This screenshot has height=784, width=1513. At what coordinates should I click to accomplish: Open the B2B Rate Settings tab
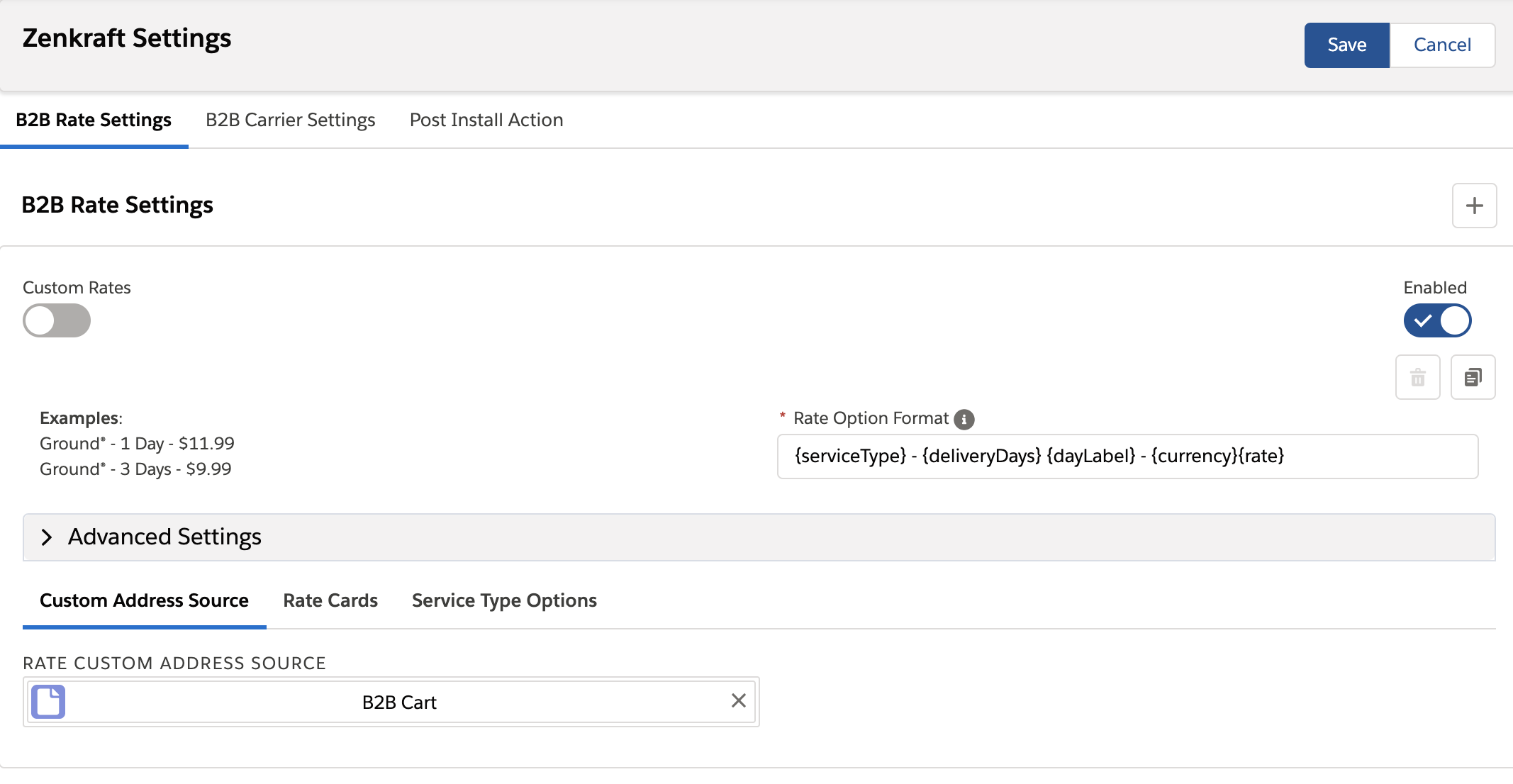[x=94, y=120]
